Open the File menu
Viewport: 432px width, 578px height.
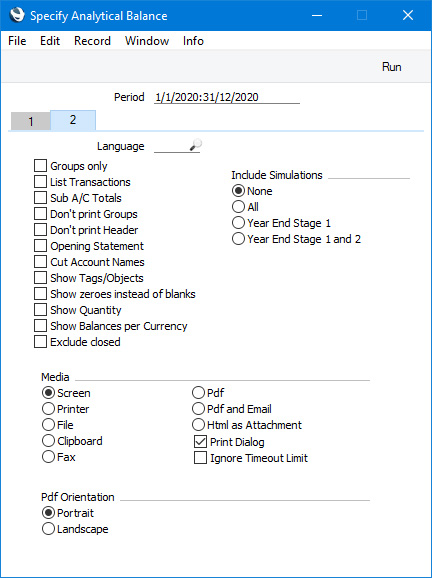click(17, 41)
